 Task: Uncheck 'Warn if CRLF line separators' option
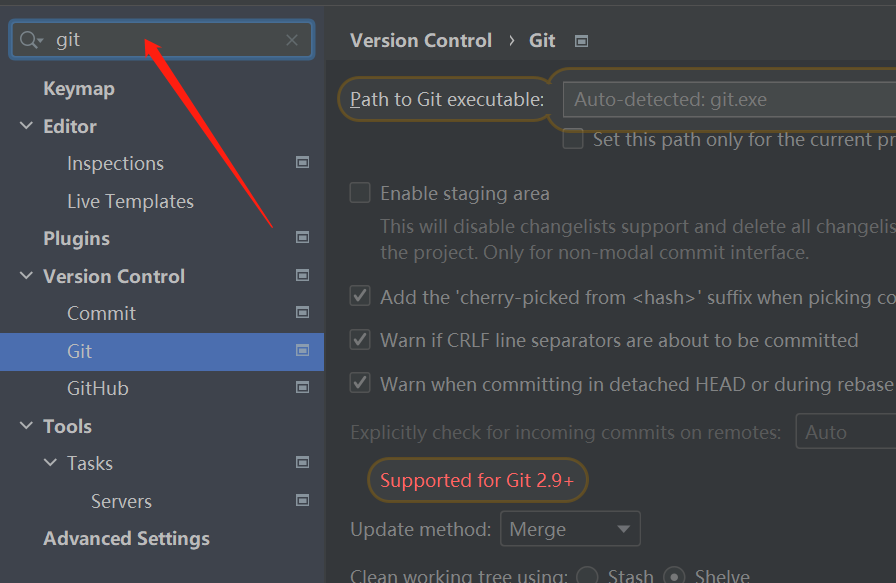pyautogui.click(x=359, y=340)
